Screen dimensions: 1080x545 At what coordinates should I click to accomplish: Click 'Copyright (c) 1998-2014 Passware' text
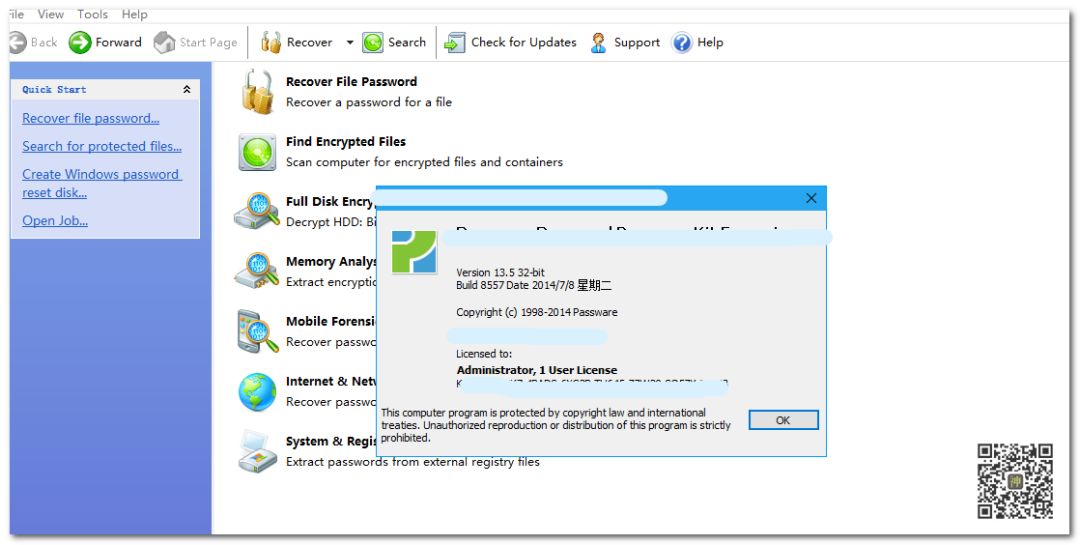click(x=537, y=312)
